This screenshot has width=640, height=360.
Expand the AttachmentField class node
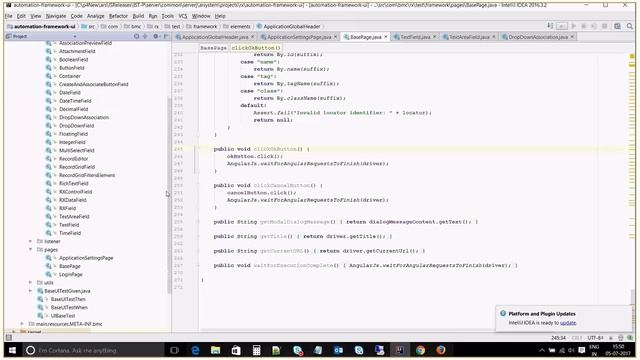(55, 51)
